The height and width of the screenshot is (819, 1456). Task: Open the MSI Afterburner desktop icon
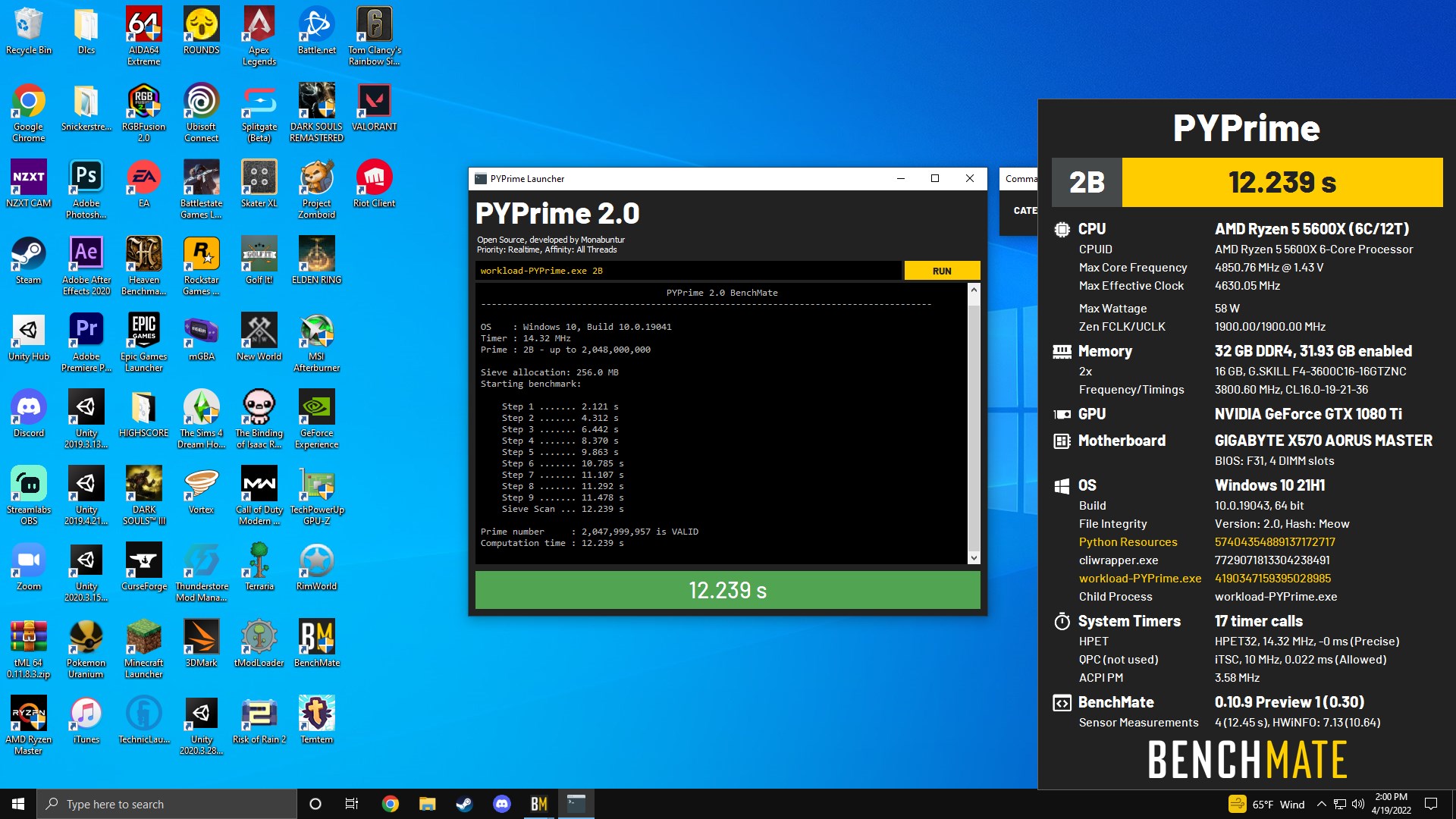click(316, 342)
